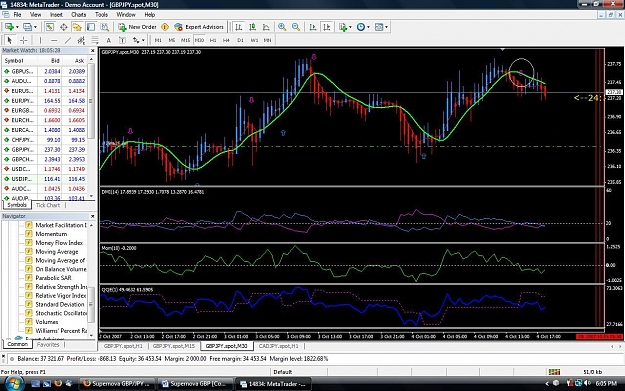Viewport: 625px width, 391px height.
Task: Expand the Templates dropdown arrow
Action: (386, 27)
